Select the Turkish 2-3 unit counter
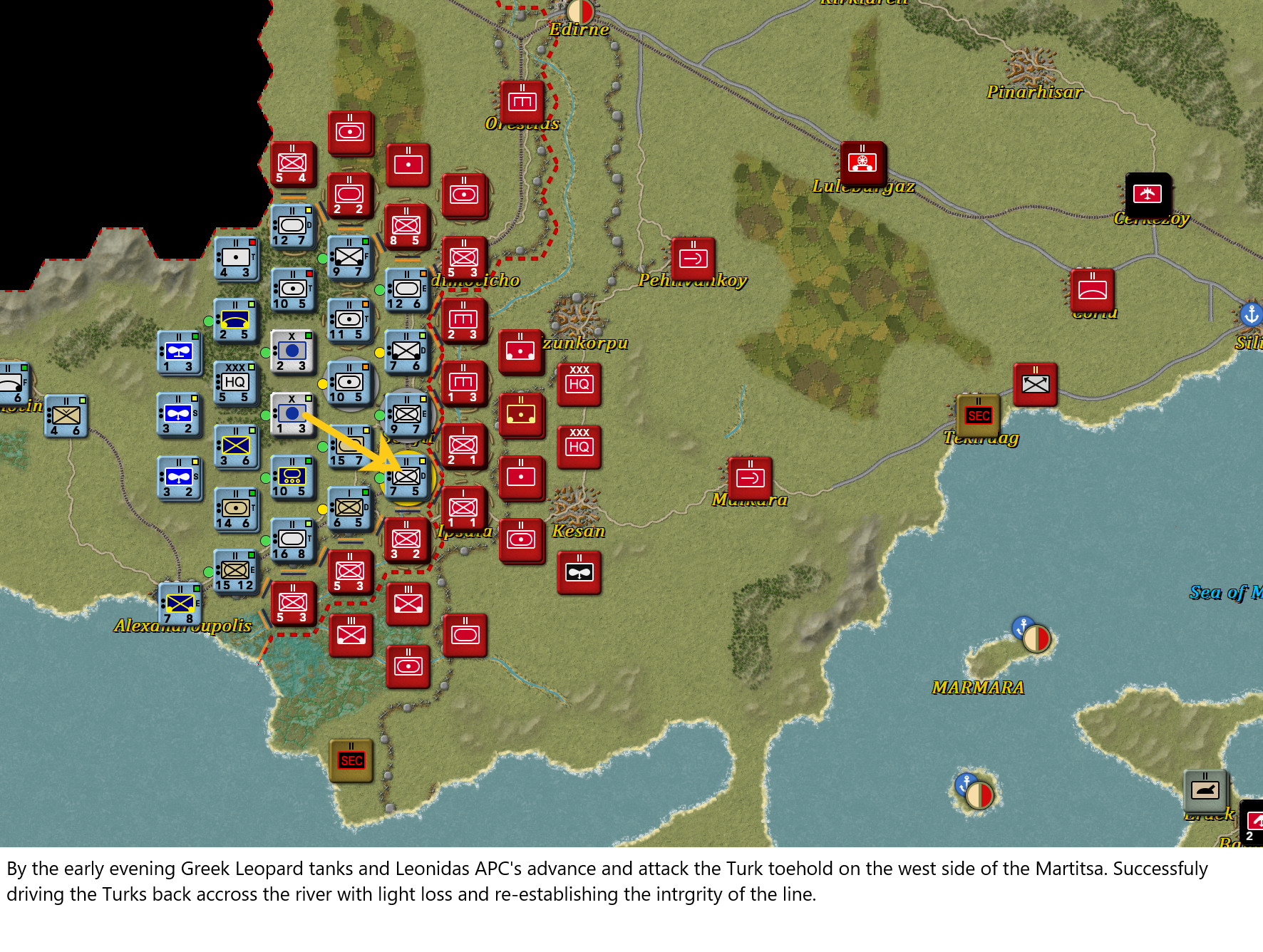The width and height of the screenshot is (1263, 952). [464, 321]
